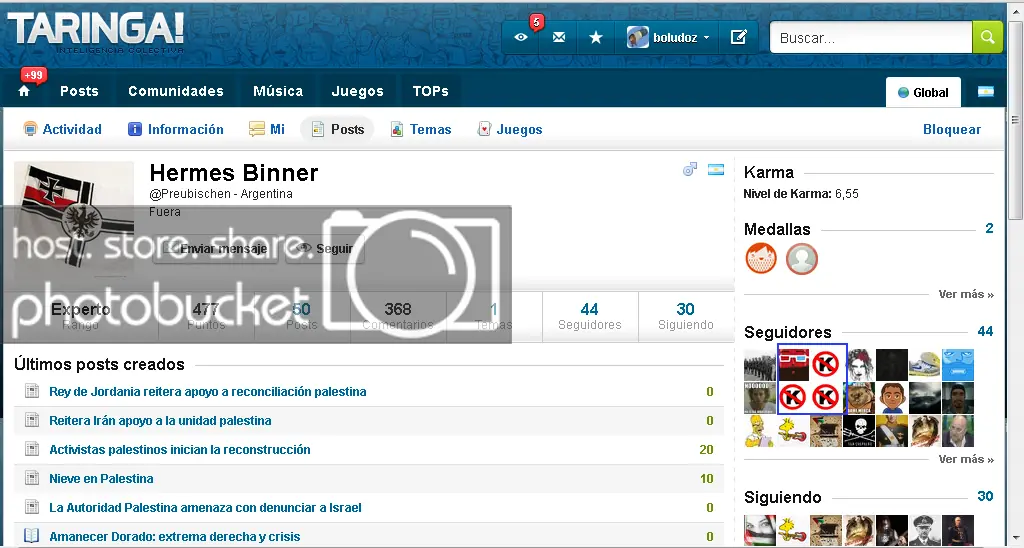Switch to the Información profile tab
Viewport: 1024px width, 548px height.
tap(176, 129)
